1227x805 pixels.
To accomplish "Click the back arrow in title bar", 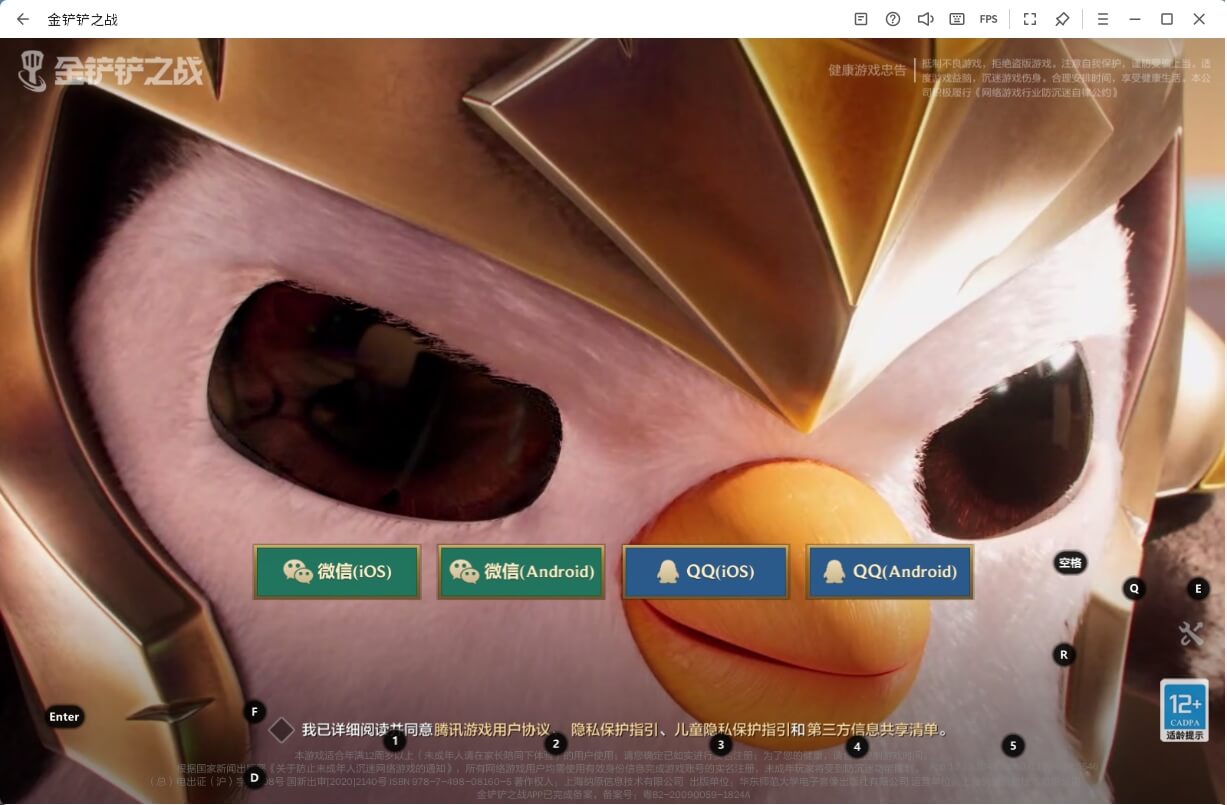I will pos(23,19).
